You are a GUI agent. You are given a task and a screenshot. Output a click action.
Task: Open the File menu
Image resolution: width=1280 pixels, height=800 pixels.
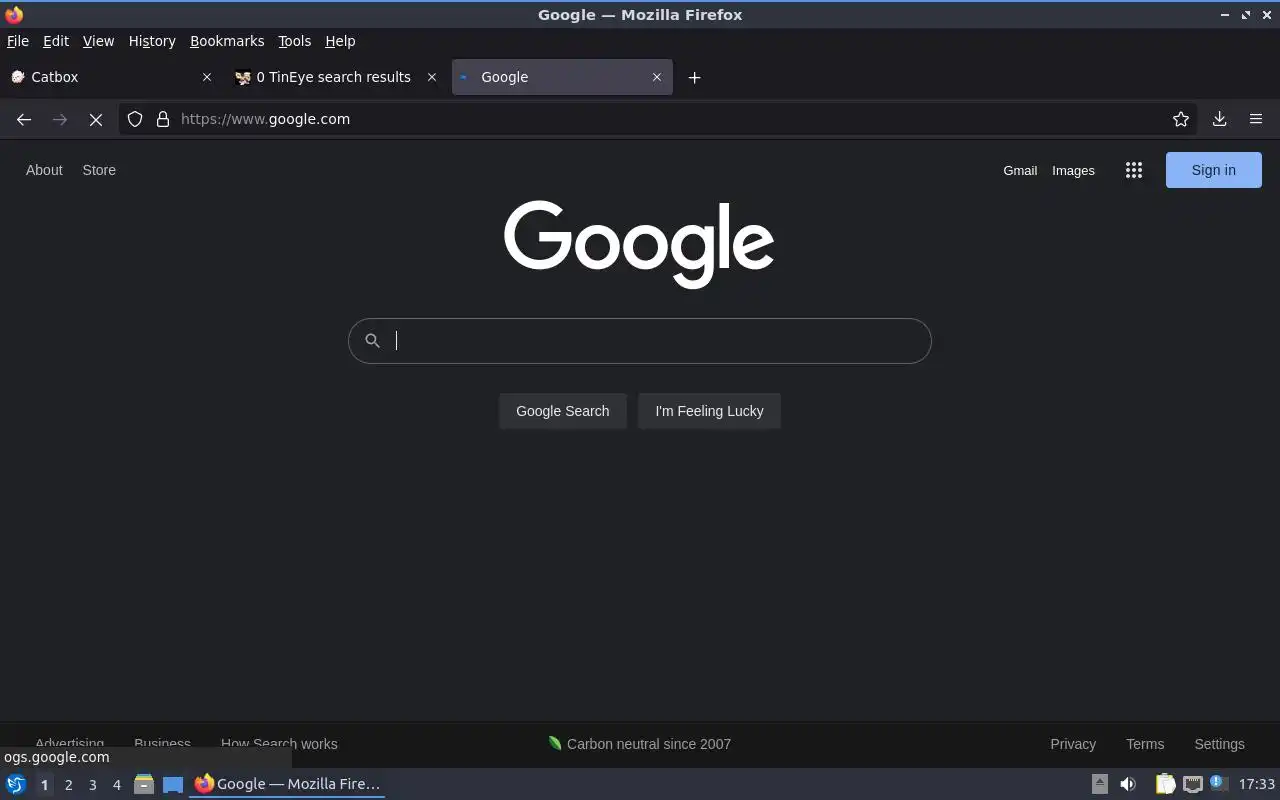(x=18, y=41)
